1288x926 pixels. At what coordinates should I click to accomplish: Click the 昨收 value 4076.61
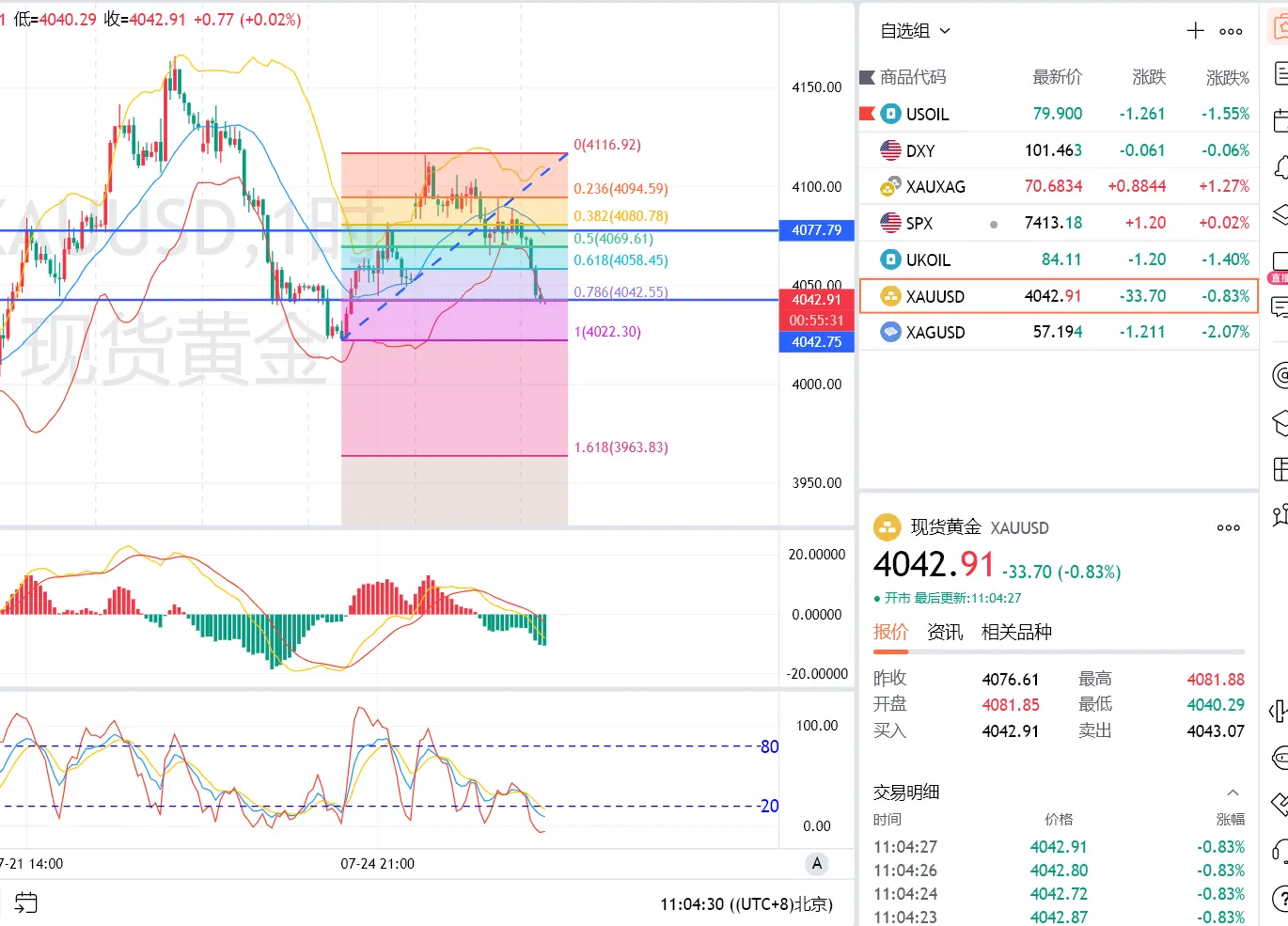pyautogui.click(x=1011, y=679)
